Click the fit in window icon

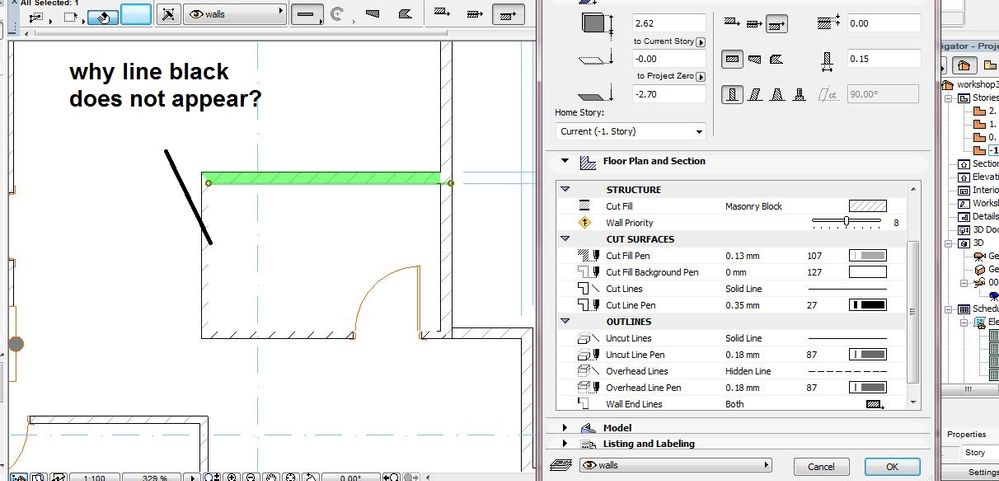pyautogui.click(x=291, y=477)
